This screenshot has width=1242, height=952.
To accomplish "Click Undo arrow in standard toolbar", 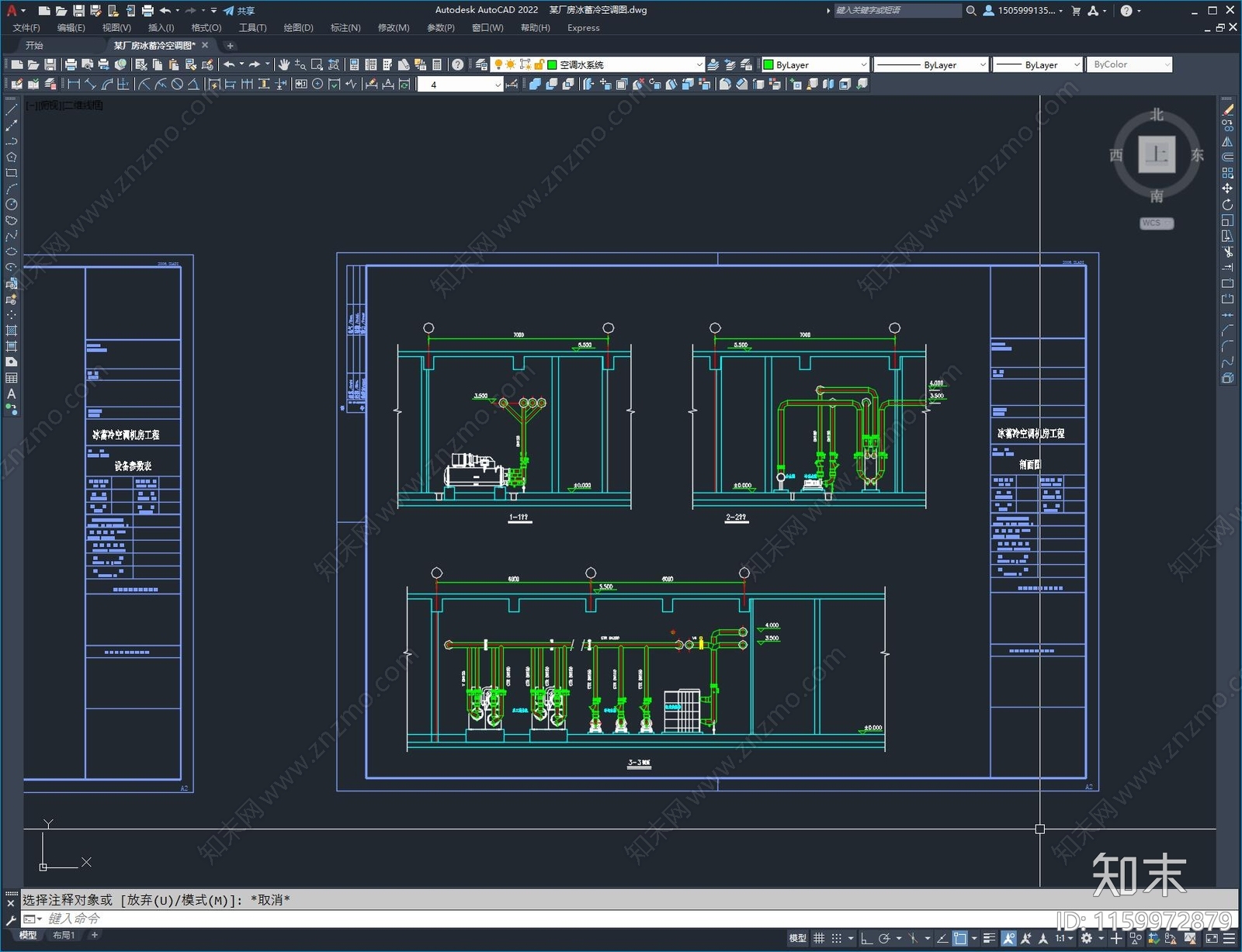I will (229, 64).
